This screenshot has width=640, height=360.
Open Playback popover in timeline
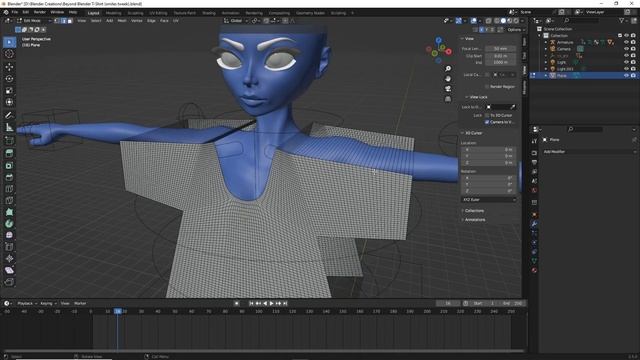[27, 304]
